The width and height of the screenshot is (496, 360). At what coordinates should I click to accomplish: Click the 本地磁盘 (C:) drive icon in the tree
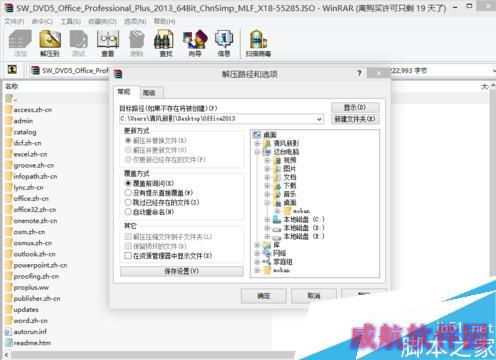coord(277,219)
